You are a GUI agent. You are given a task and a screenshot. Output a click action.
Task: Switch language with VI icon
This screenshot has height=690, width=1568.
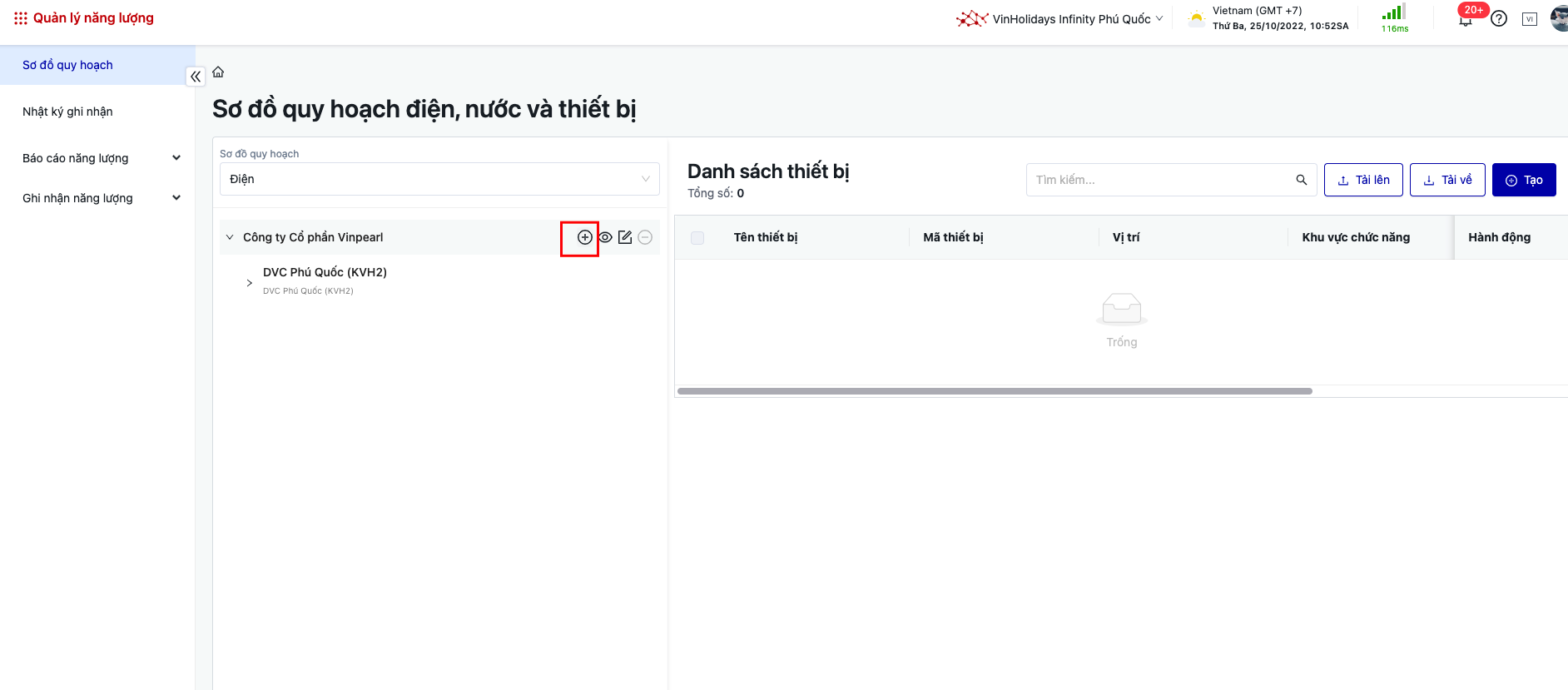click(1530, 19)
